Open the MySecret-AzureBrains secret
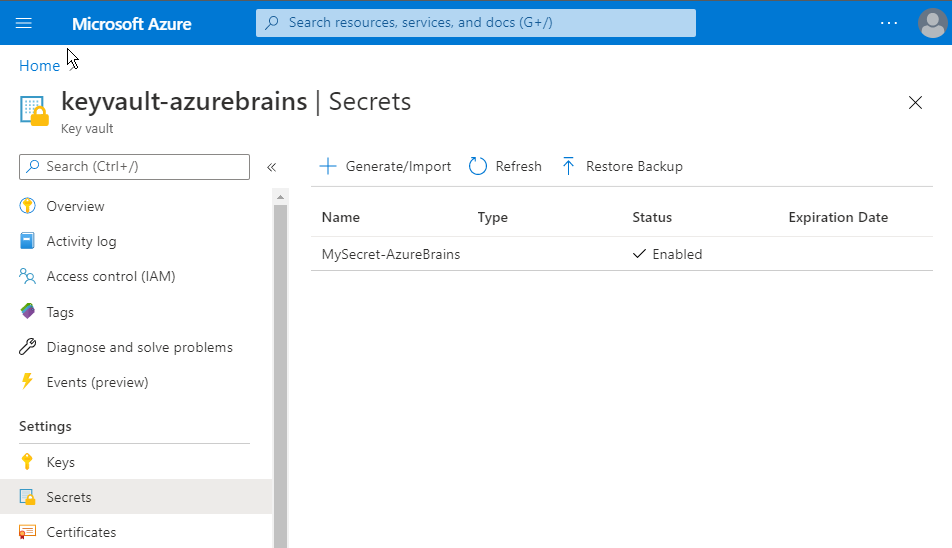 coord(391,254)
